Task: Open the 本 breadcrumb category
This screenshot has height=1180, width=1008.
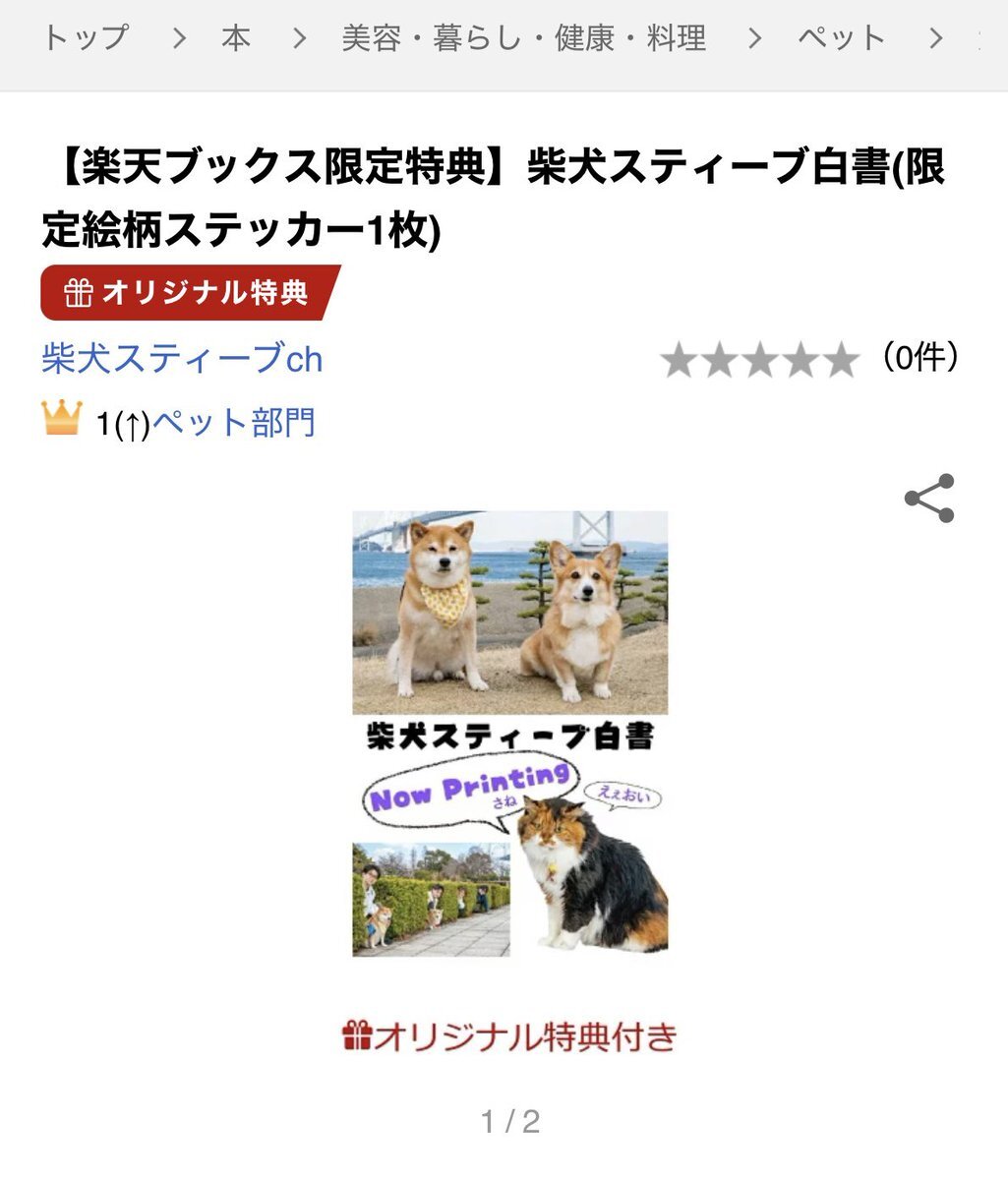Action: (x=236, y=38)
